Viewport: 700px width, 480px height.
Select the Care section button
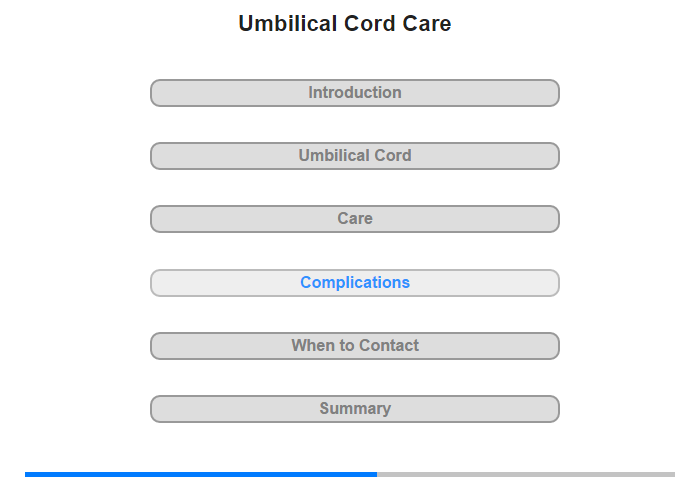coord(355,219)
